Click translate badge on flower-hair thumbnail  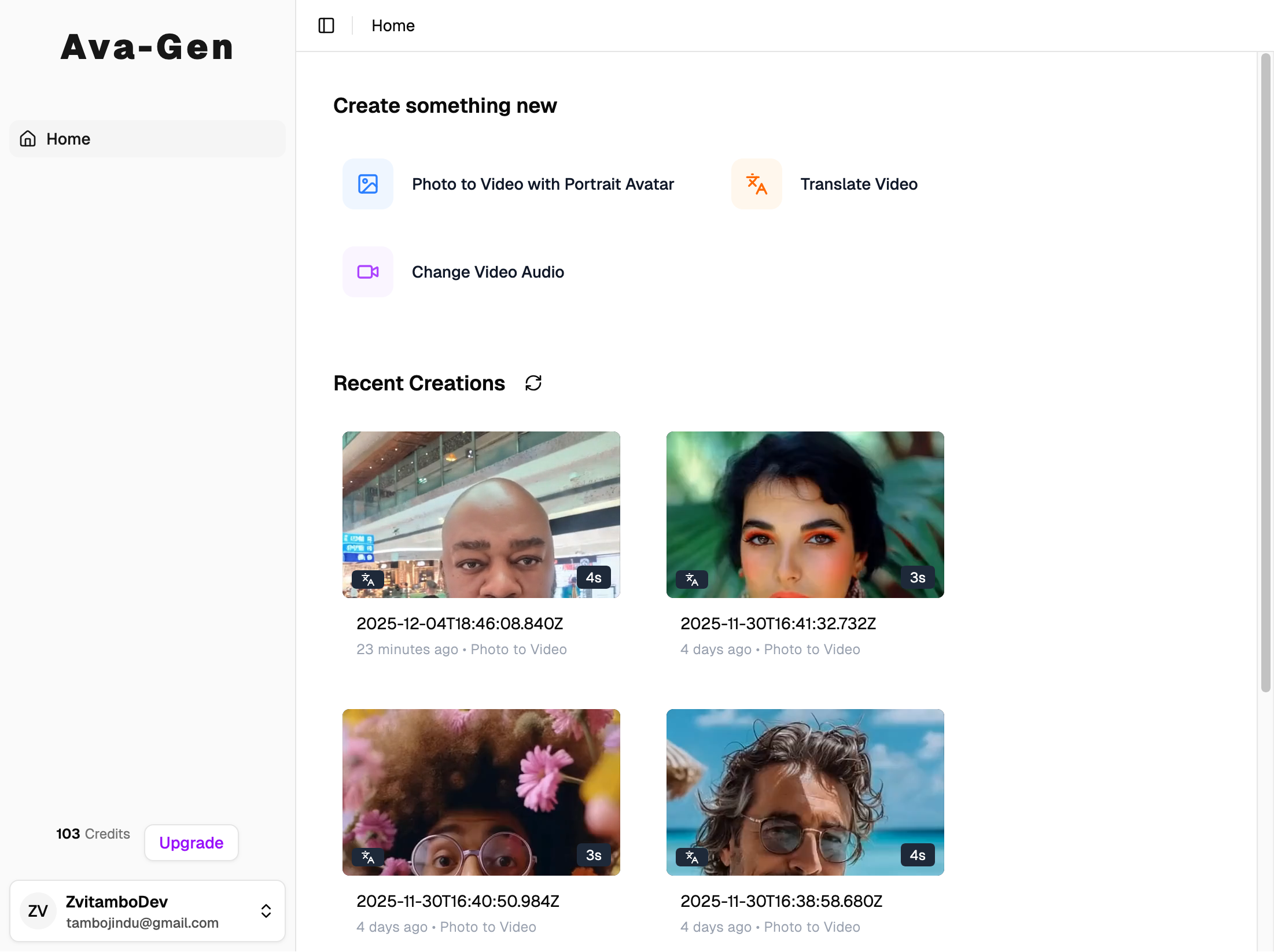[368, 857]
